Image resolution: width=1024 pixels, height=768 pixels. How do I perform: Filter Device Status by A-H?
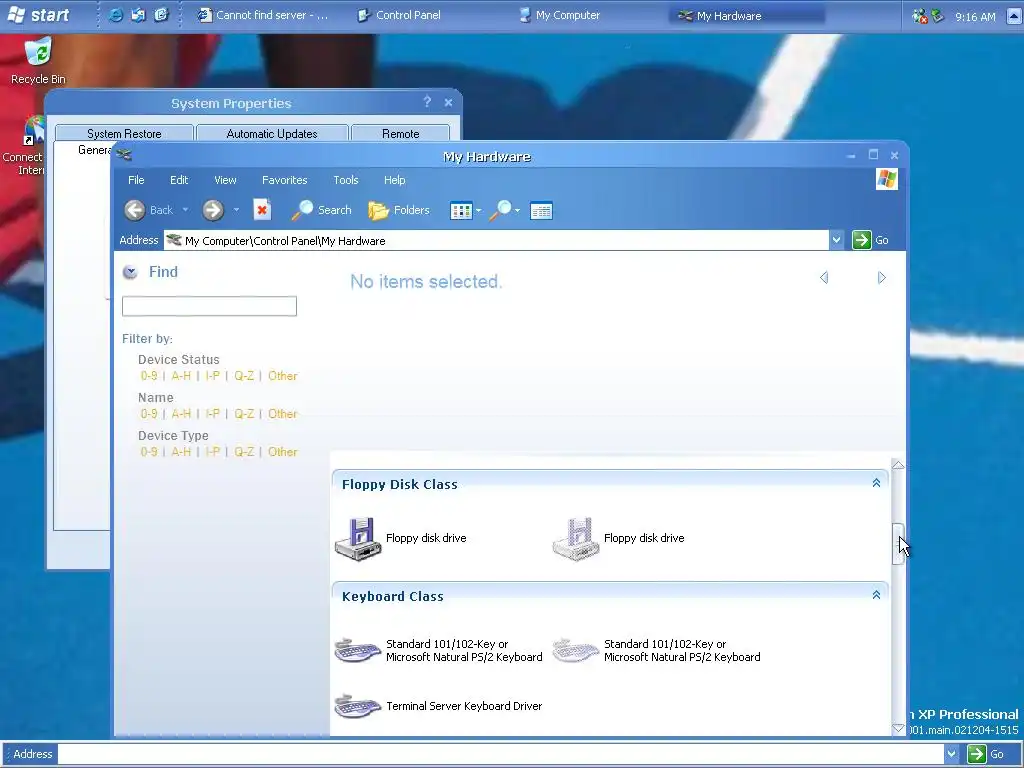pyautogui.click(x=181, y=376)
